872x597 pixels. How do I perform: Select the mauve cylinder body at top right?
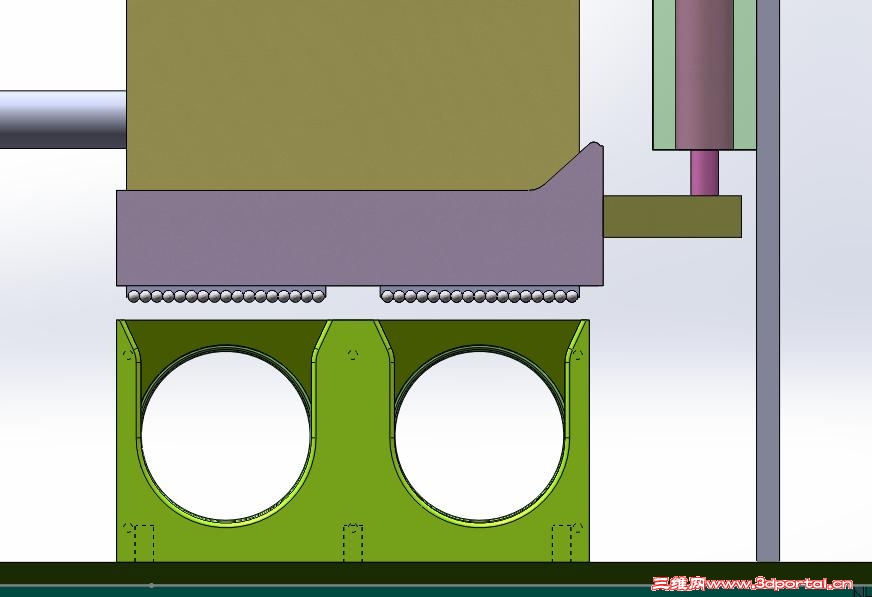[705, 74]
